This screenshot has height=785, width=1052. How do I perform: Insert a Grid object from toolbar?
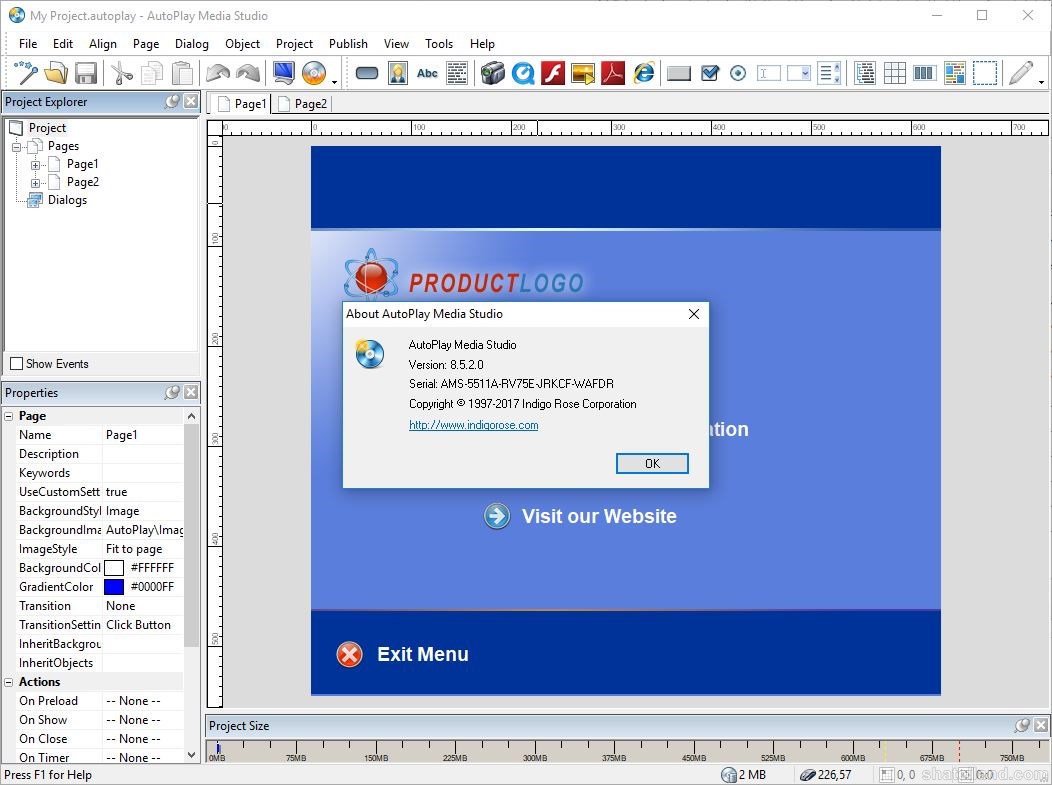[894, 72]
